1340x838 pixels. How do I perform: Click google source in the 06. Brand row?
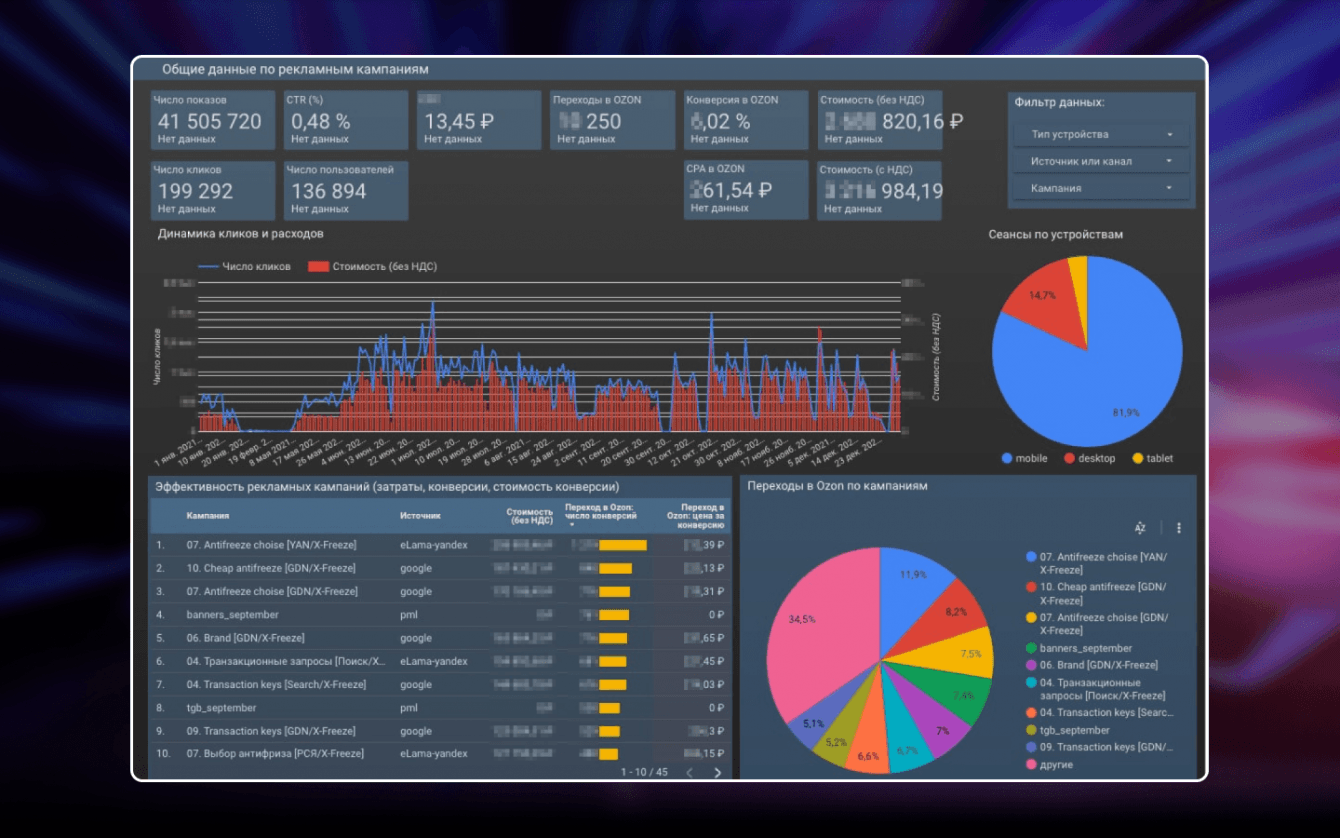[x=416, y=638]
